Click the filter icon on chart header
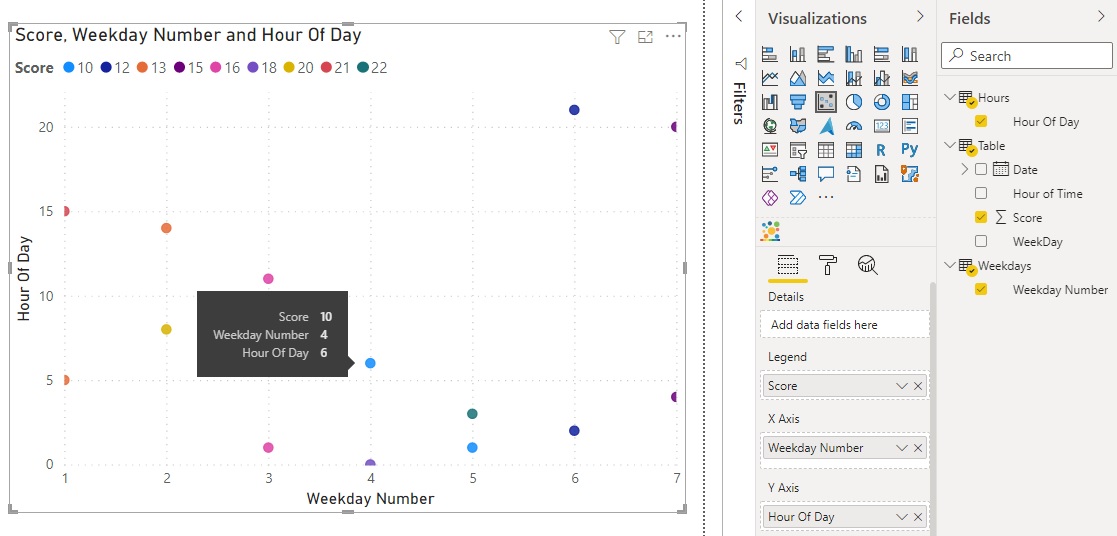Image resolution: width=1117 pixels, height=536 pixels. [617, 37]
